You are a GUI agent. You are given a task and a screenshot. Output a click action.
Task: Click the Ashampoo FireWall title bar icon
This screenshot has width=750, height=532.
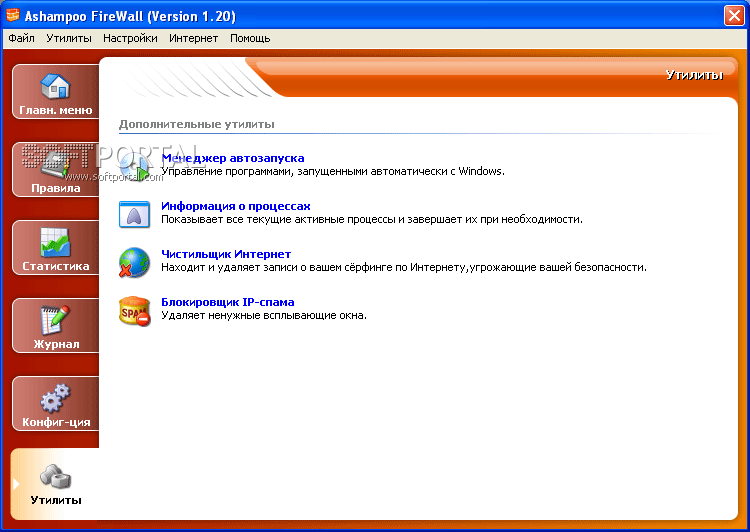pyautogui.click(x=13, y=15)
